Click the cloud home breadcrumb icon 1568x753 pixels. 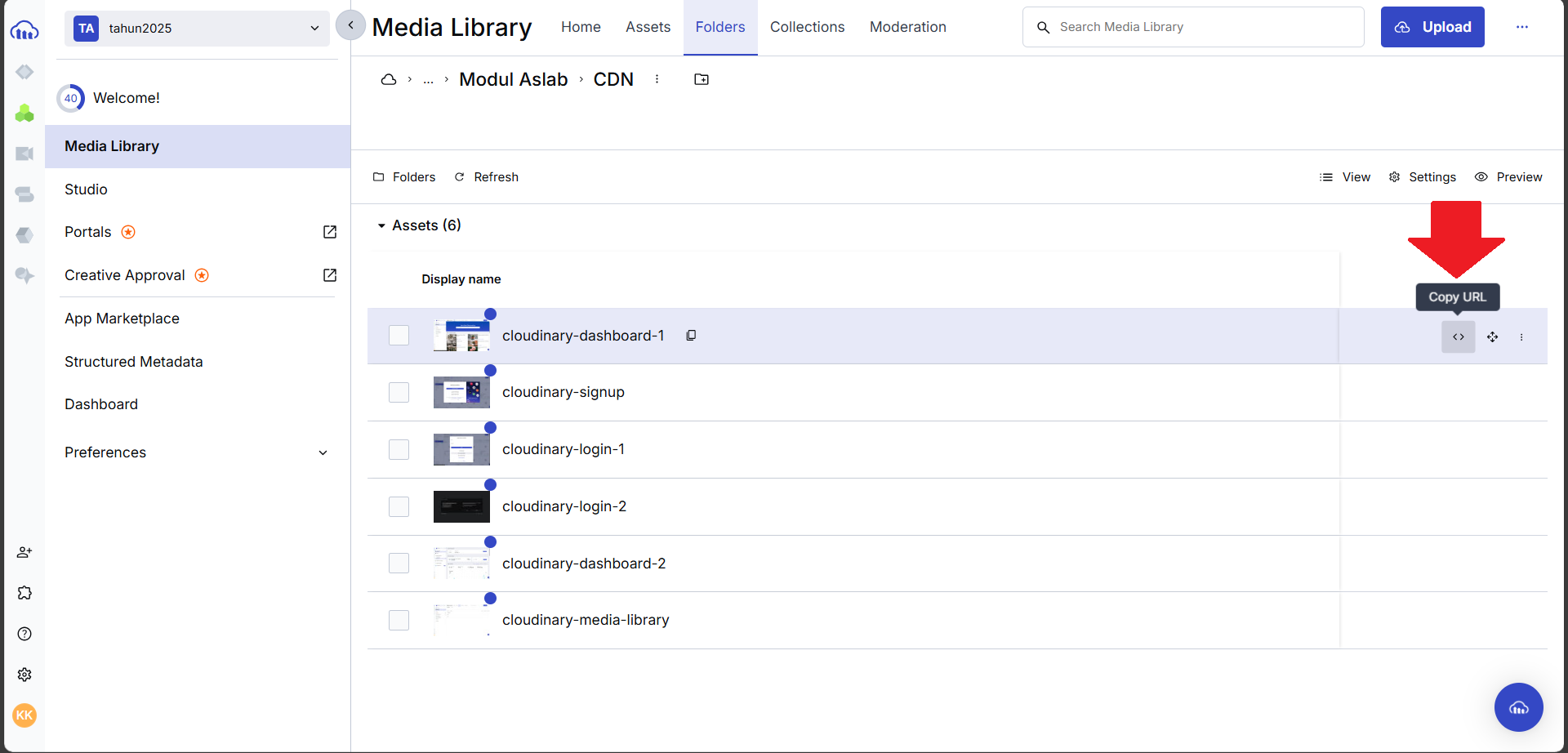389,79
